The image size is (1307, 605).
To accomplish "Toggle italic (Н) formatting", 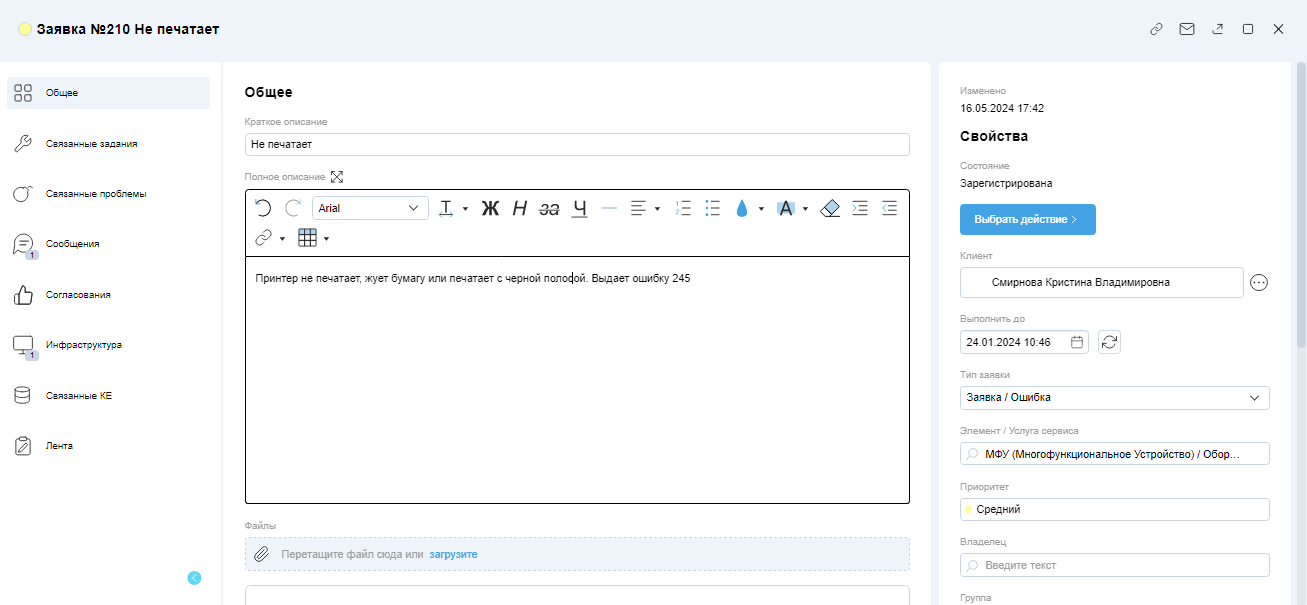I will [x=520, y=208].
